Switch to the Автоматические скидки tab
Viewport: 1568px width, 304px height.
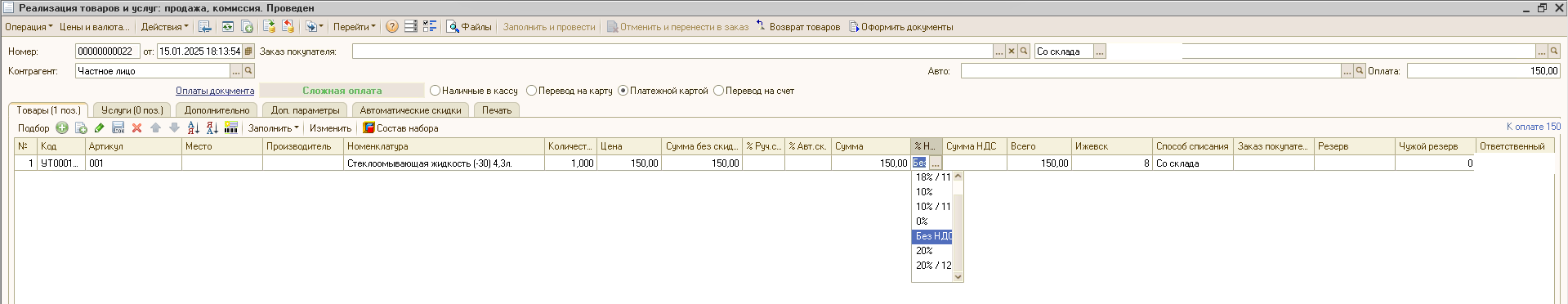410,110
